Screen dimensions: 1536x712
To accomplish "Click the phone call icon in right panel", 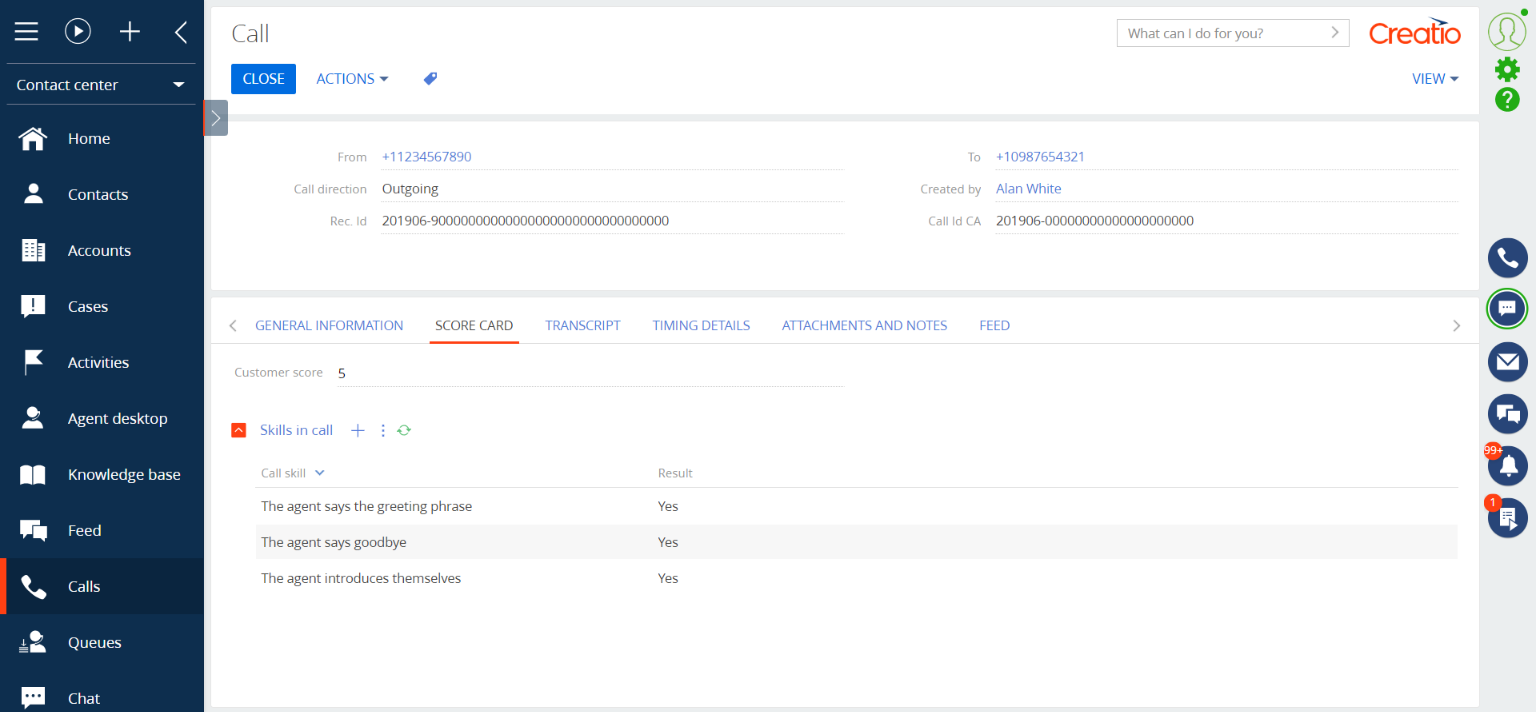I will click(1507, 258).
